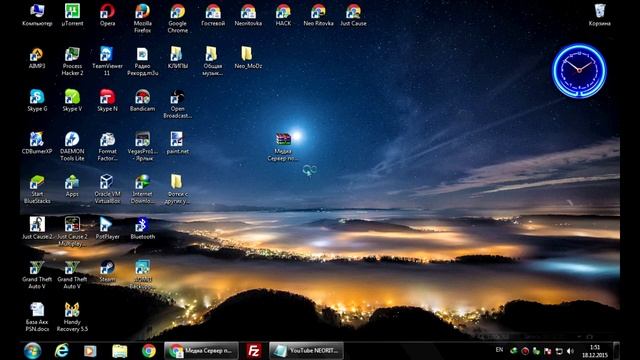640x360 pixels.
Task: Open the Компьютер desktop icon
Action: [x=37, y=15]
